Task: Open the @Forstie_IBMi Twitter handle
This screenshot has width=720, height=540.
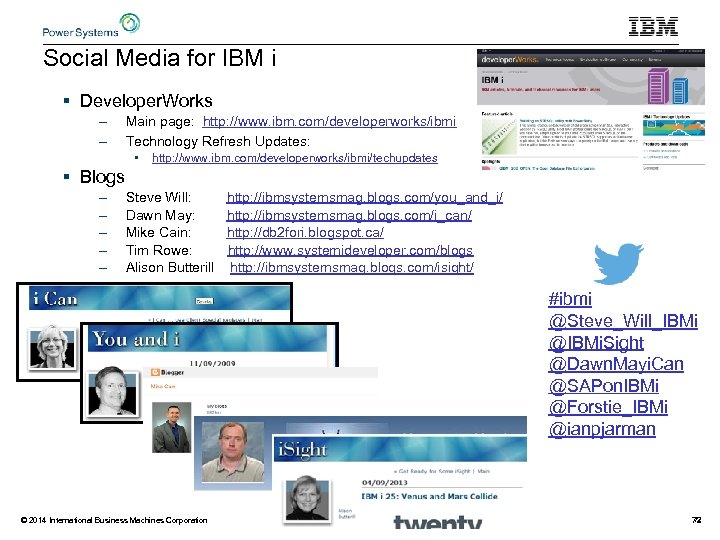Action: pos(608,407)
